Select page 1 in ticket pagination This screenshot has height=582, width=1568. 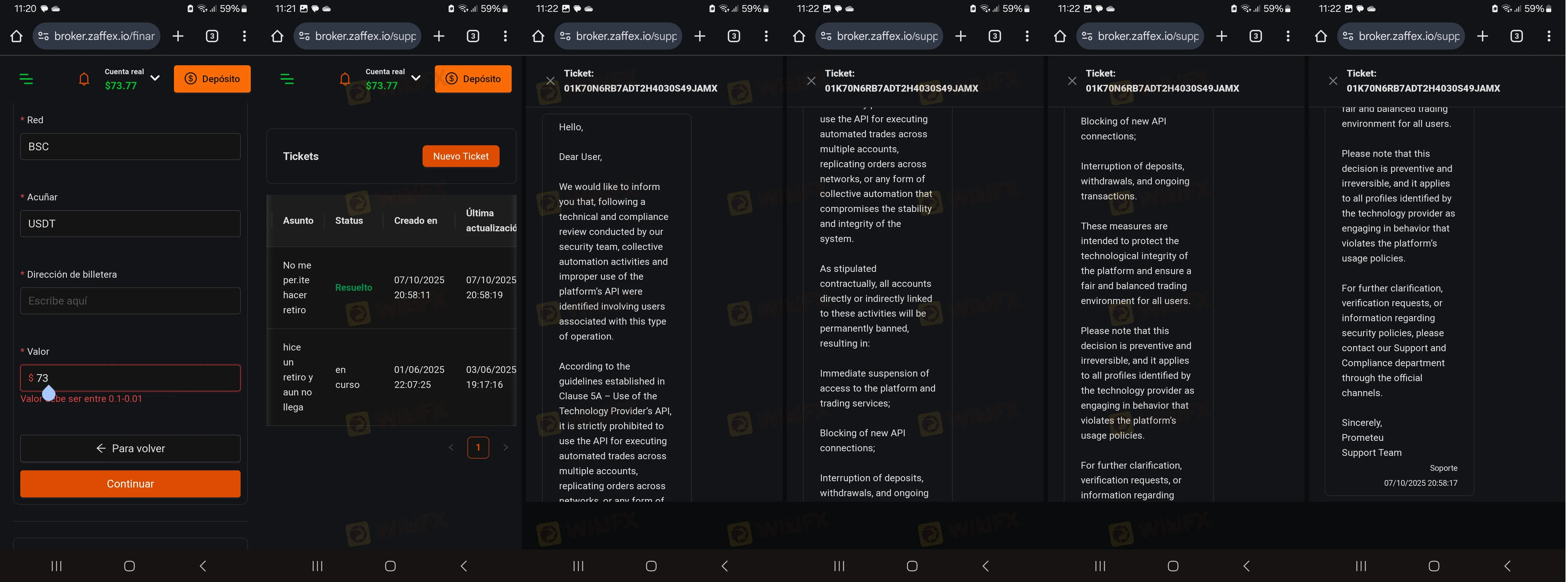(478, 447)
